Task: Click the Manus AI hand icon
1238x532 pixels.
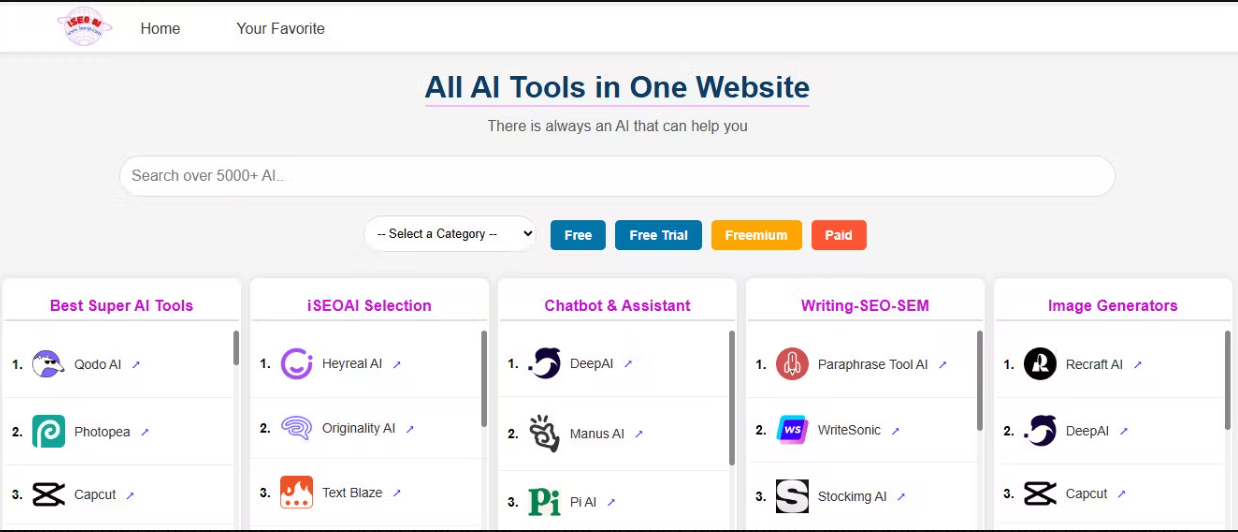Action: [544, 433]
